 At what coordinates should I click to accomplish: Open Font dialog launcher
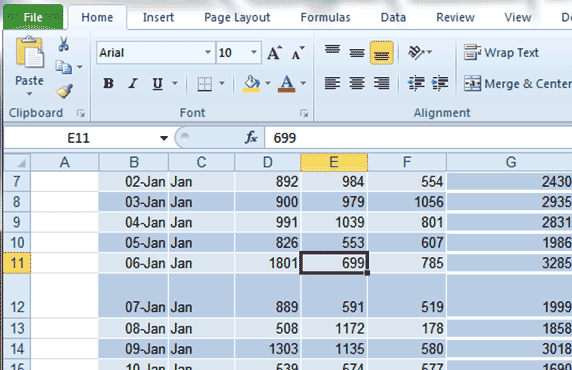pos(304,113)
